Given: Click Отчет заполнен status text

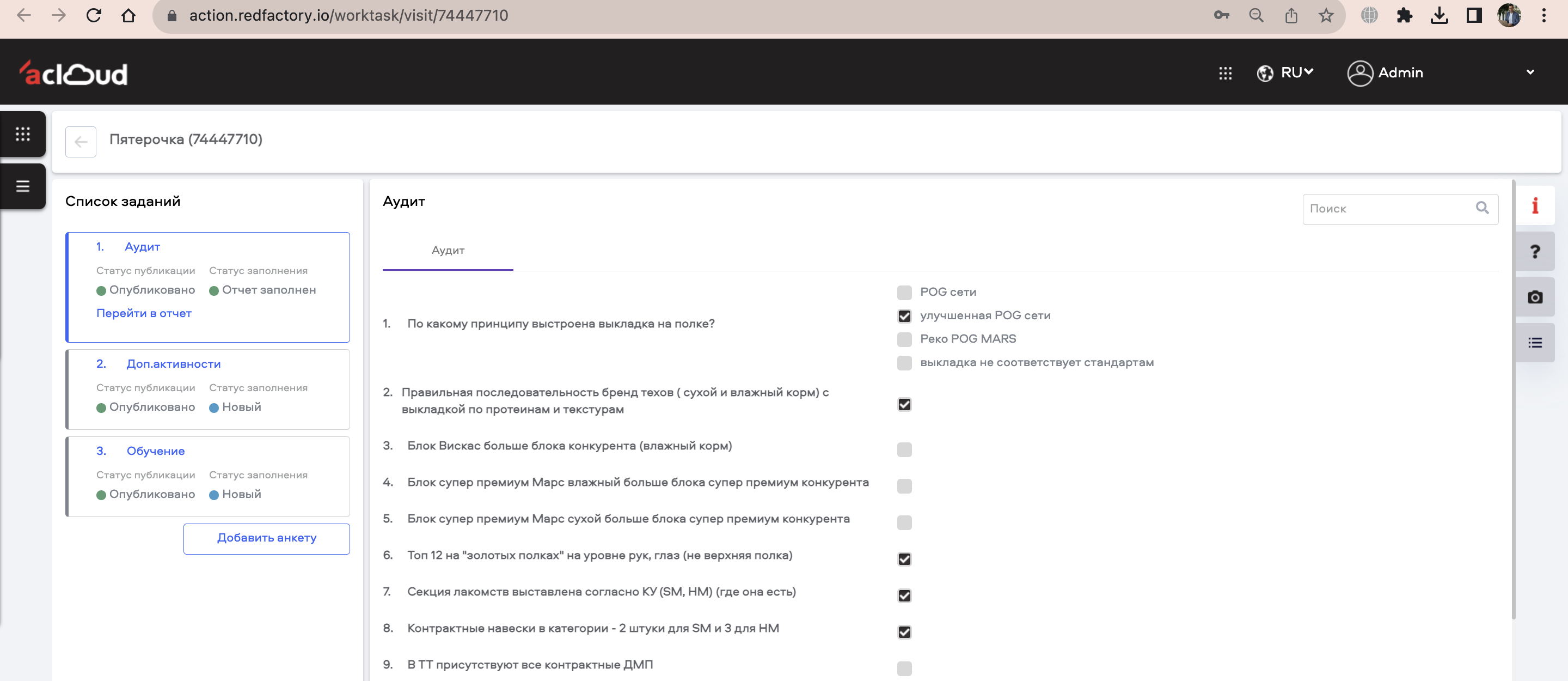Looking at the screenshot, I should (268, 290).
